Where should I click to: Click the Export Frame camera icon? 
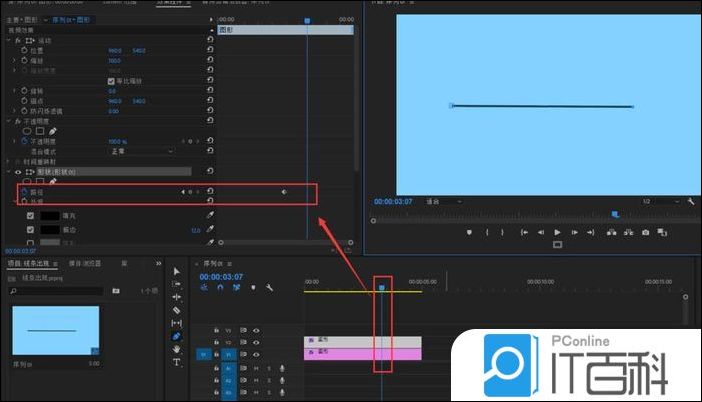(x=646, y=232)
